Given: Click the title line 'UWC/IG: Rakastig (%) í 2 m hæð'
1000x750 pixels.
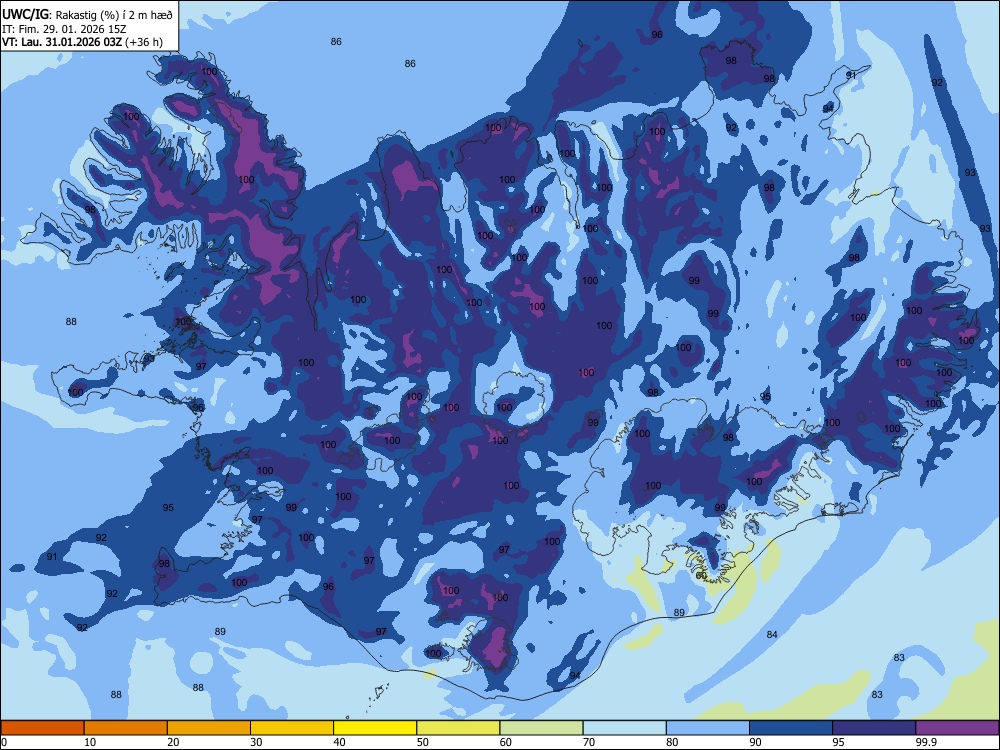Looking at the screenshot, I should [87, 14].
